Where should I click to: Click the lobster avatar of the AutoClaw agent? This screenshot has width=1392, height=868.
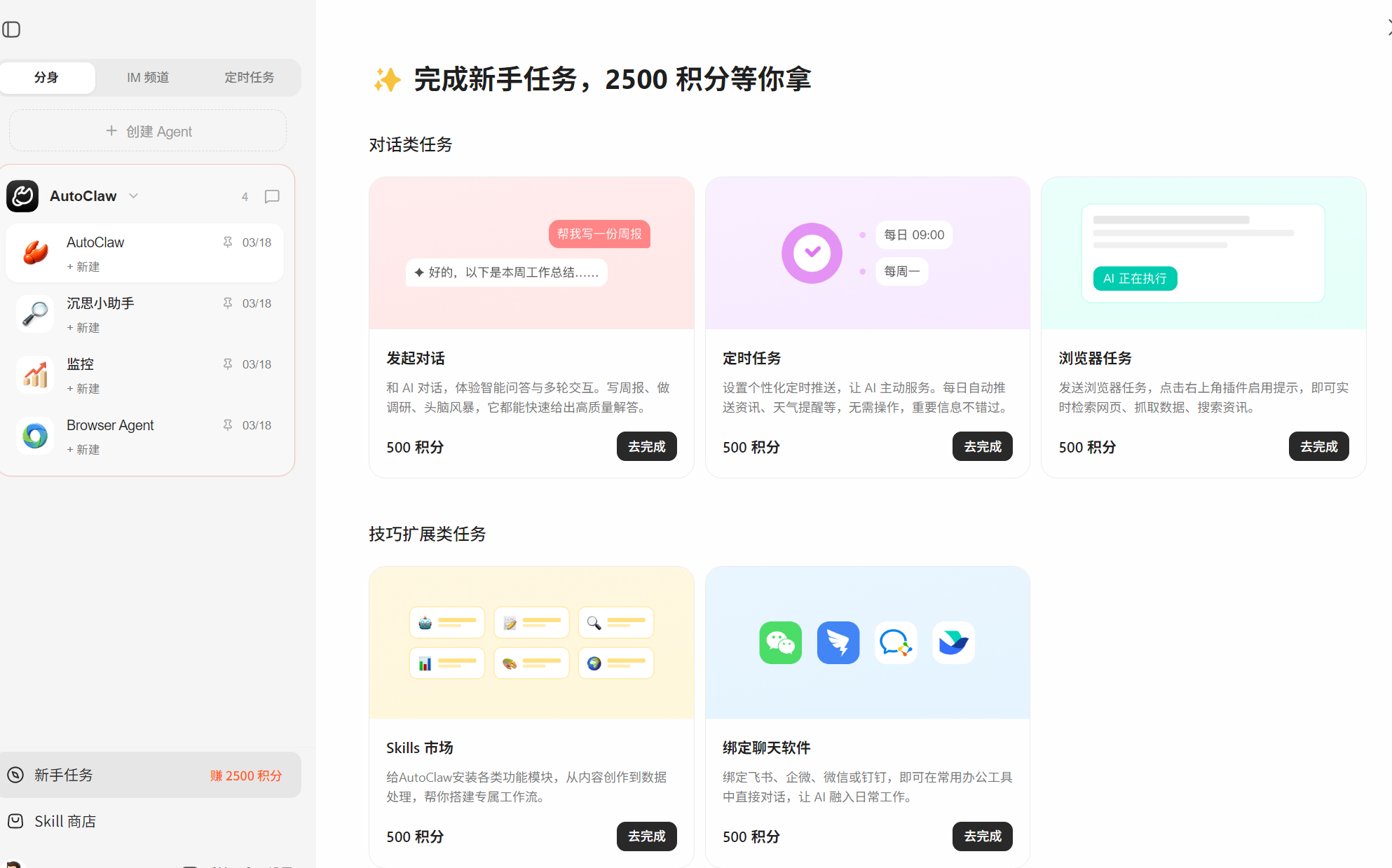(x=35, y=253)
